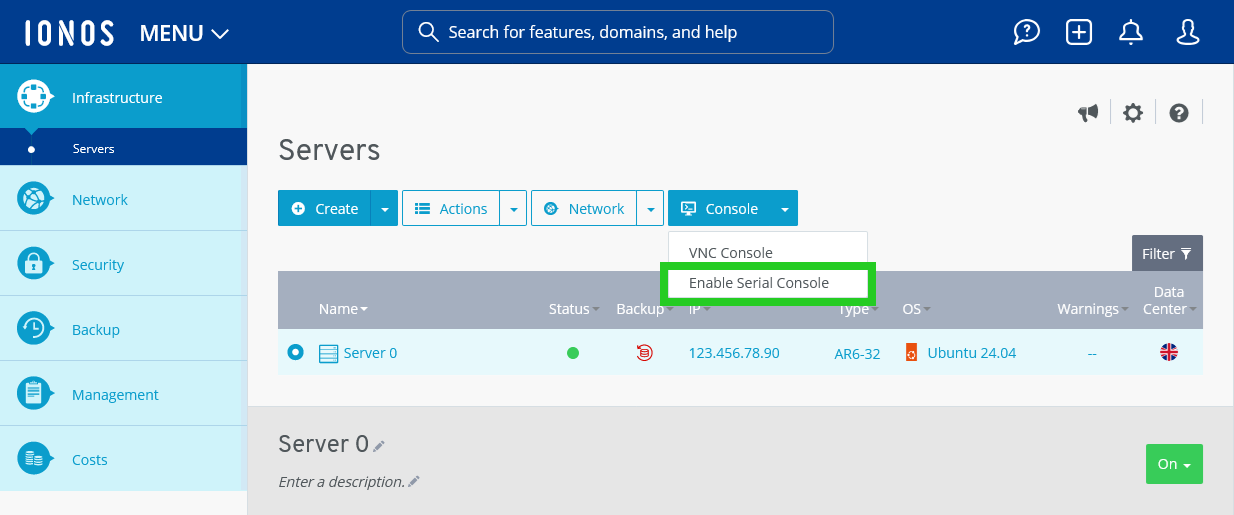Click the AR6-32 type value
The image size is (1234, 515).
pos(857,353)
